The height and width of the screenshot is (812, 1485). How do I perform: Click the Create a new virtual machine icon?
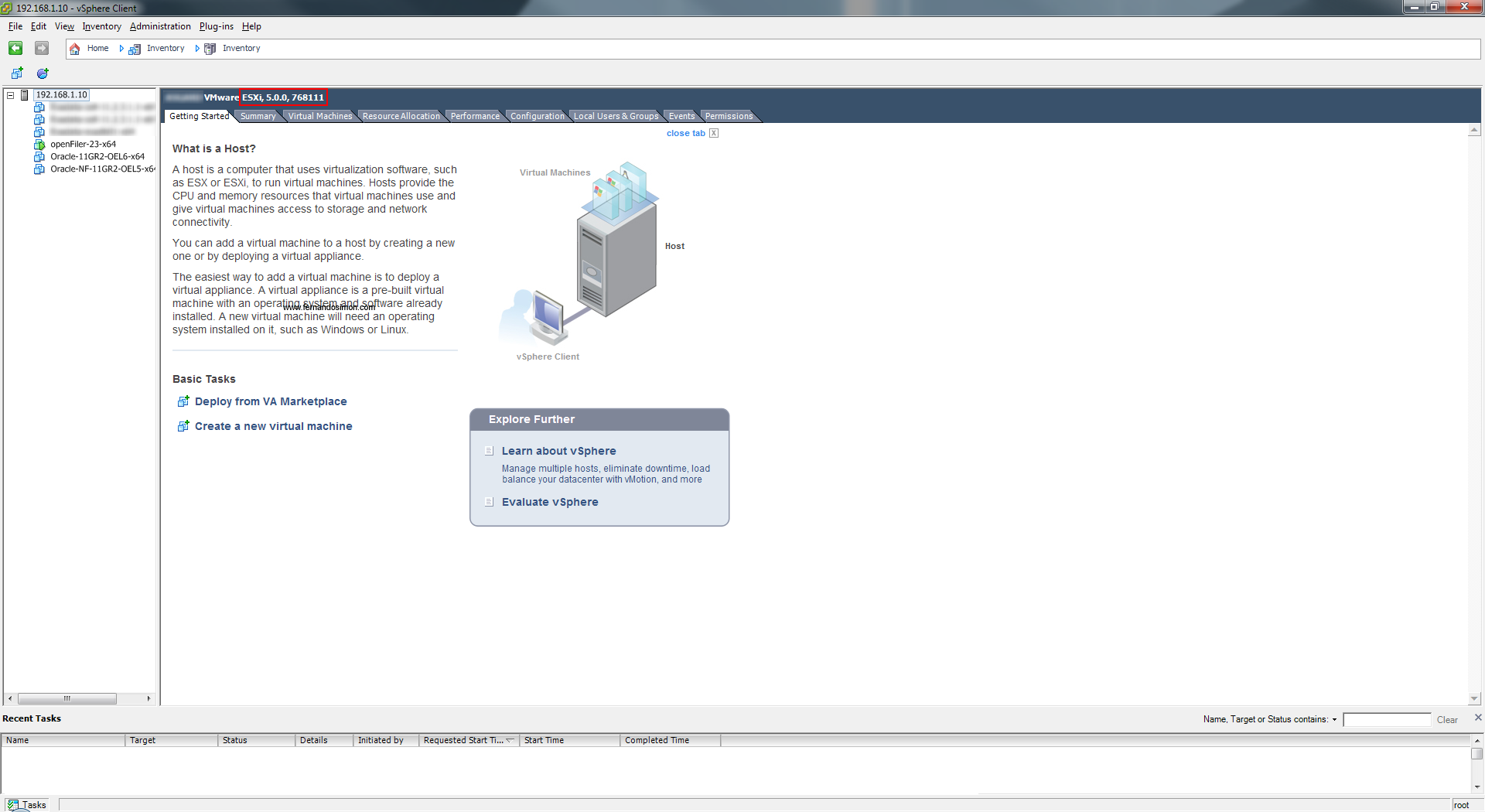[183, 426]
